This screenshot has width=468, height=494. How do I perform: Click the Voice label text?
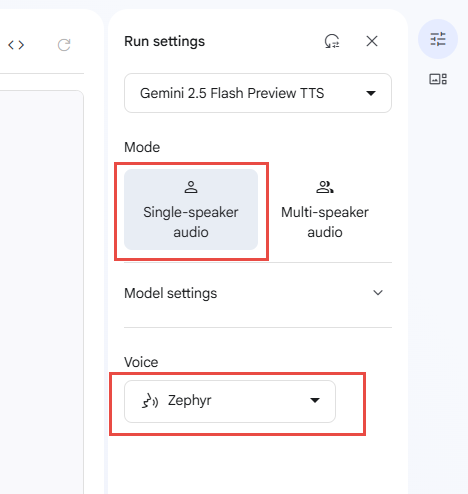pyautogui.click(x=141, y=362)
